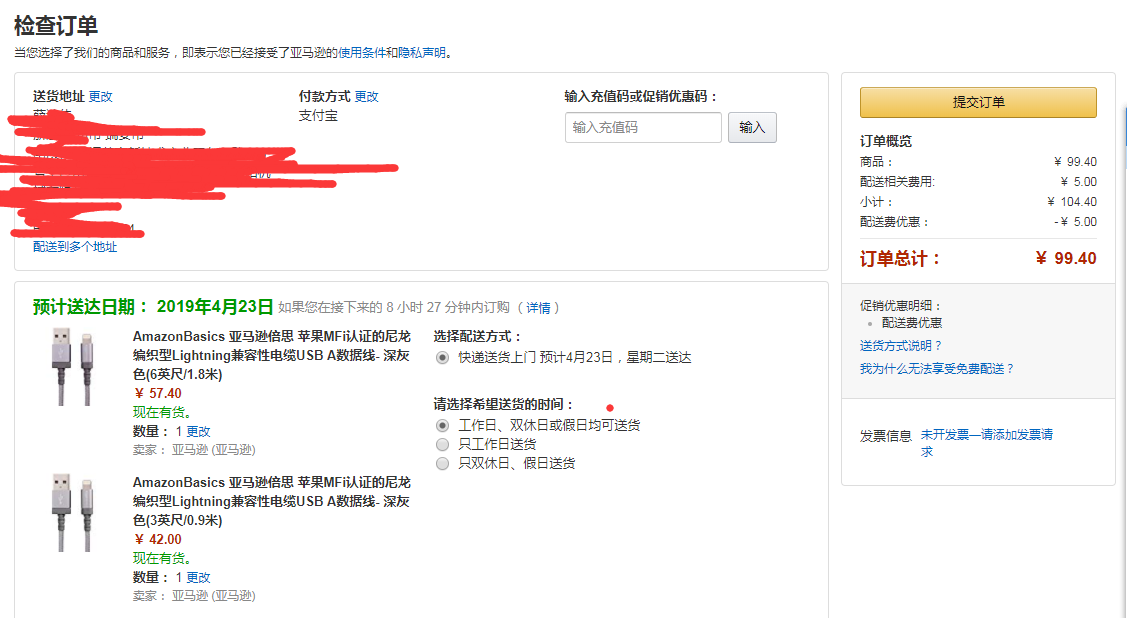The image size is (1127, 618).
Task: Click 预计送达日期 2019年4月23日 heading
Action: click(x=153, y=307)
